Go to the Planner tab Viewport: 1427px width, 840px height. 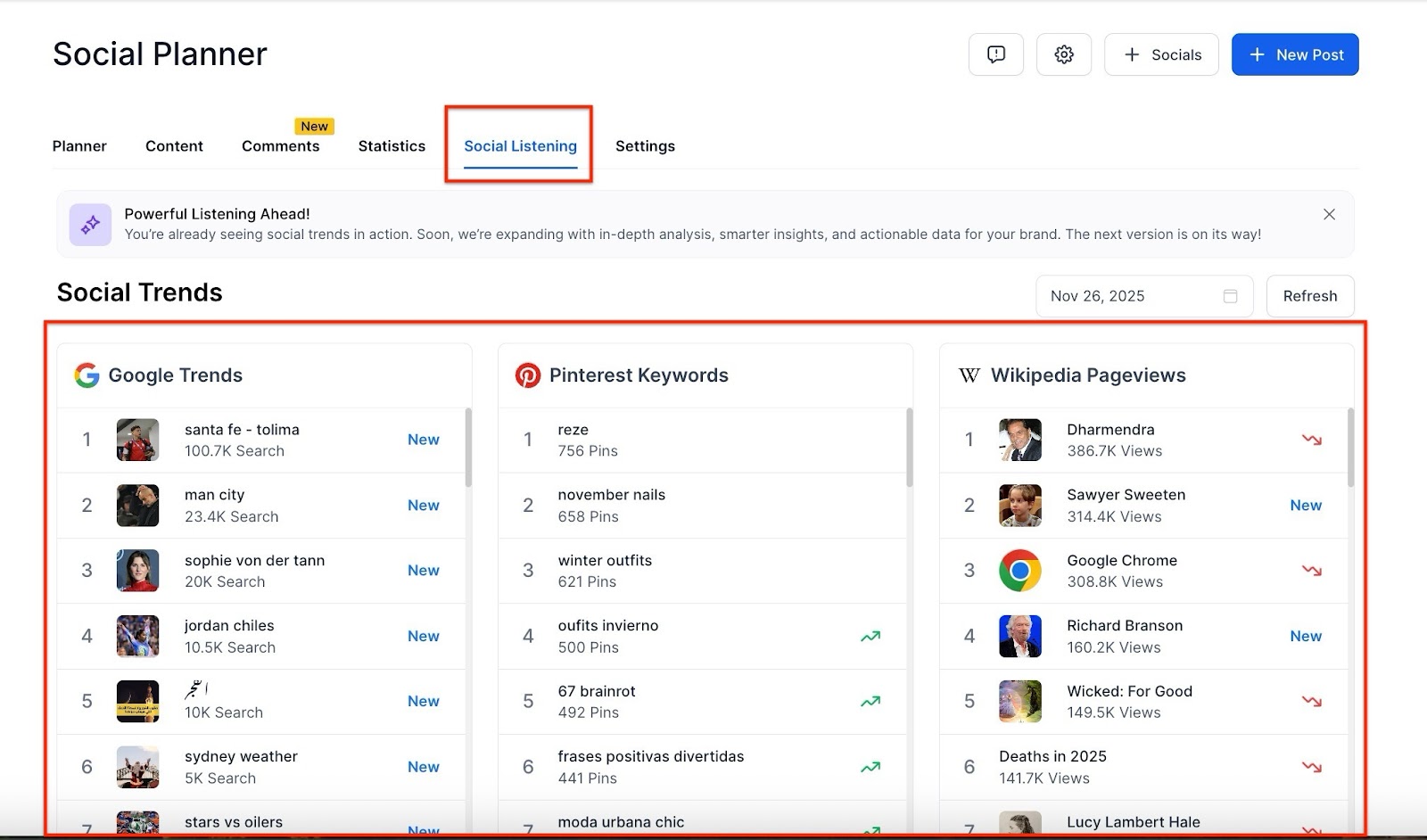click(x=79, y=146)
